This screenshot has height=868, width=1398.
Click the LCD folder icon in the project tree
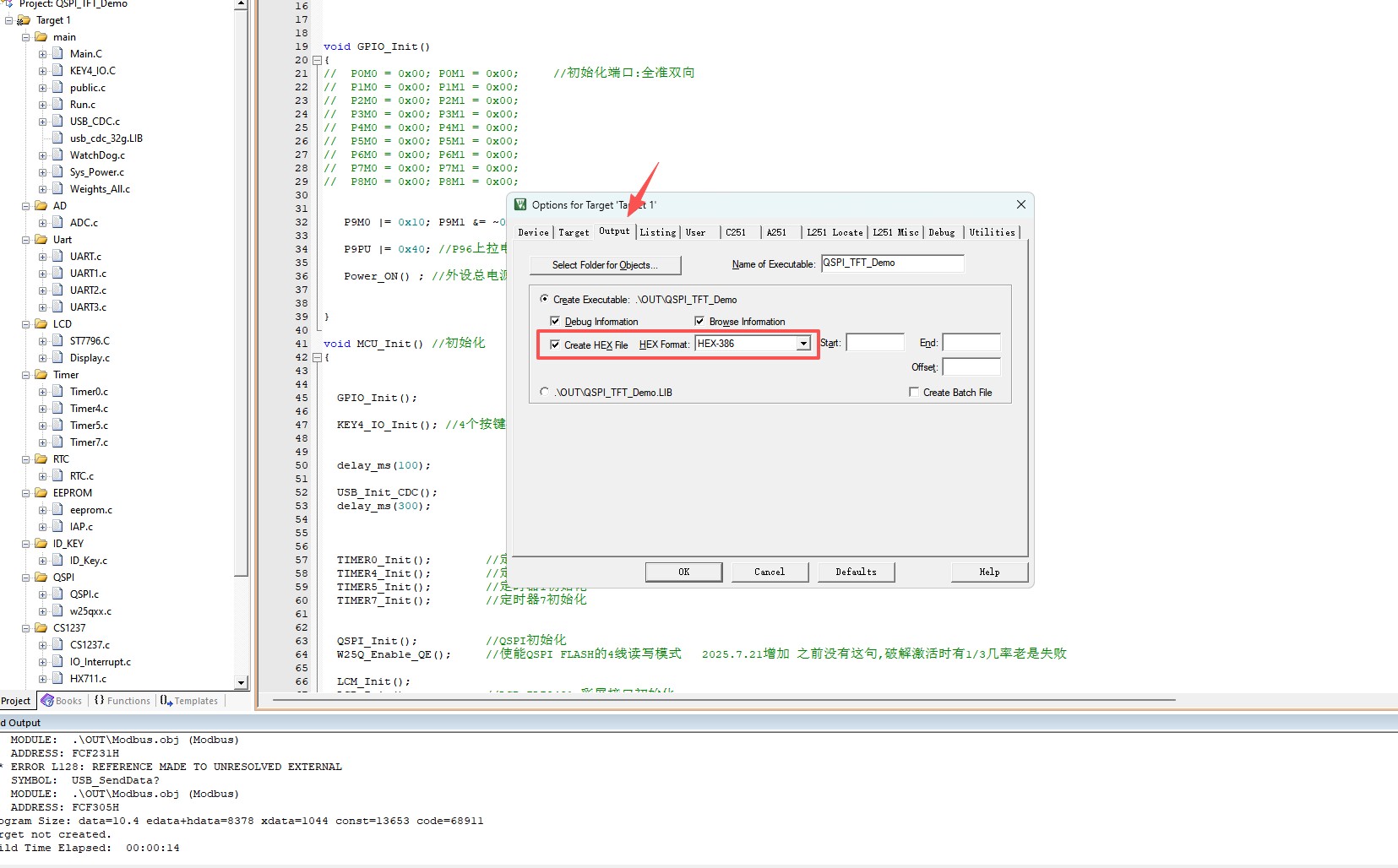tap(41, 323)
